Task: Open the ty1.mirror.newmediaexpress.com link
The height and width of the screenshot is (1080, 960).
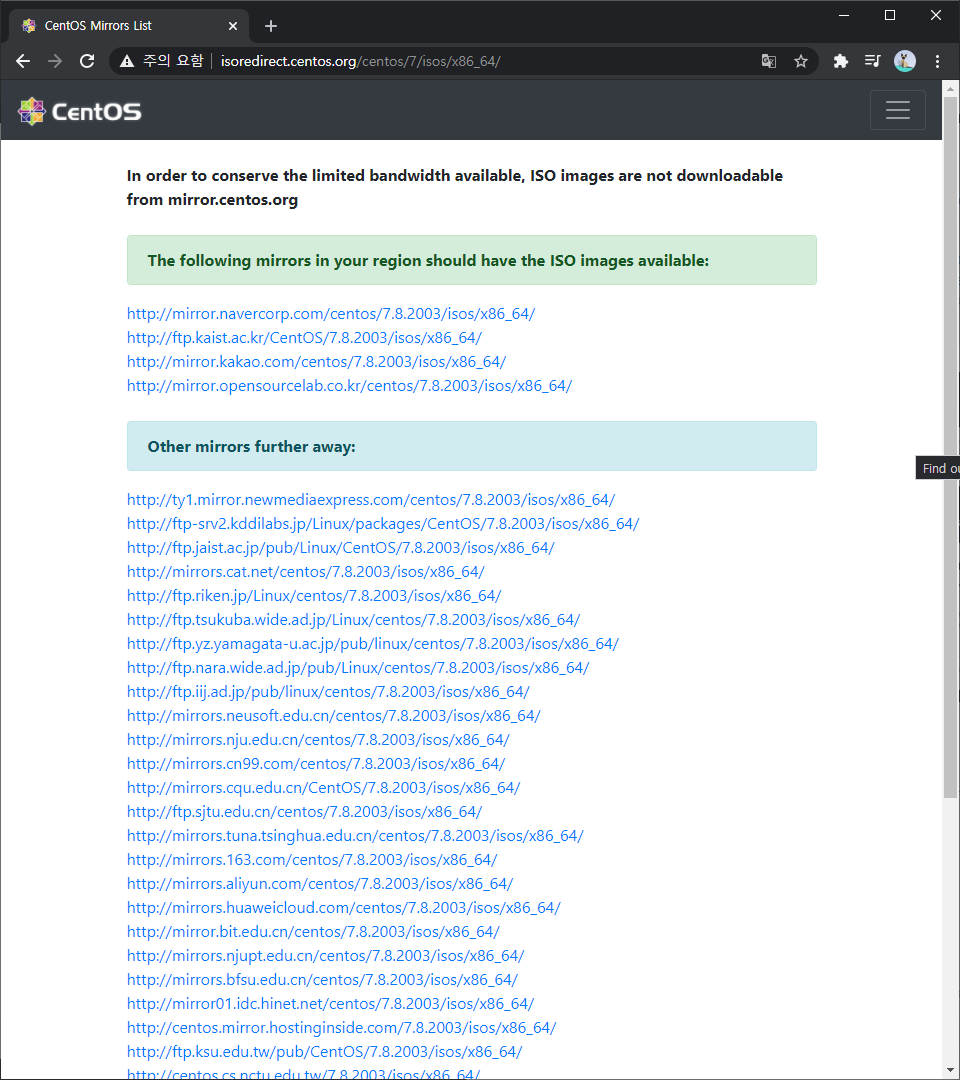Action: 371,500
